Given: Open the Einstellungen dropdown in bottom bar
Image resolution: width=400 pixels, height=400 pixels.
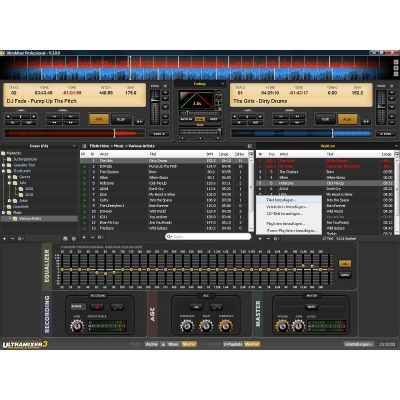Looking at the screenshot, I should (x=359, y=344).
